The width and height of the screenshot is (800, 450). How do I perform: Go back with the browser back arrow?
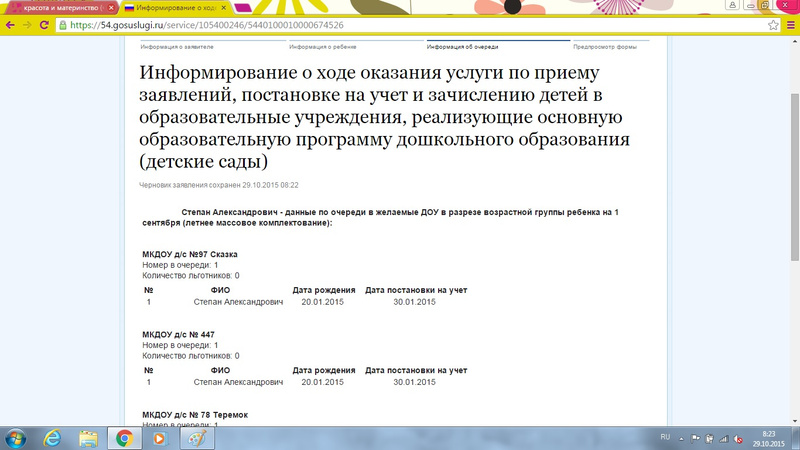(10, 25)
